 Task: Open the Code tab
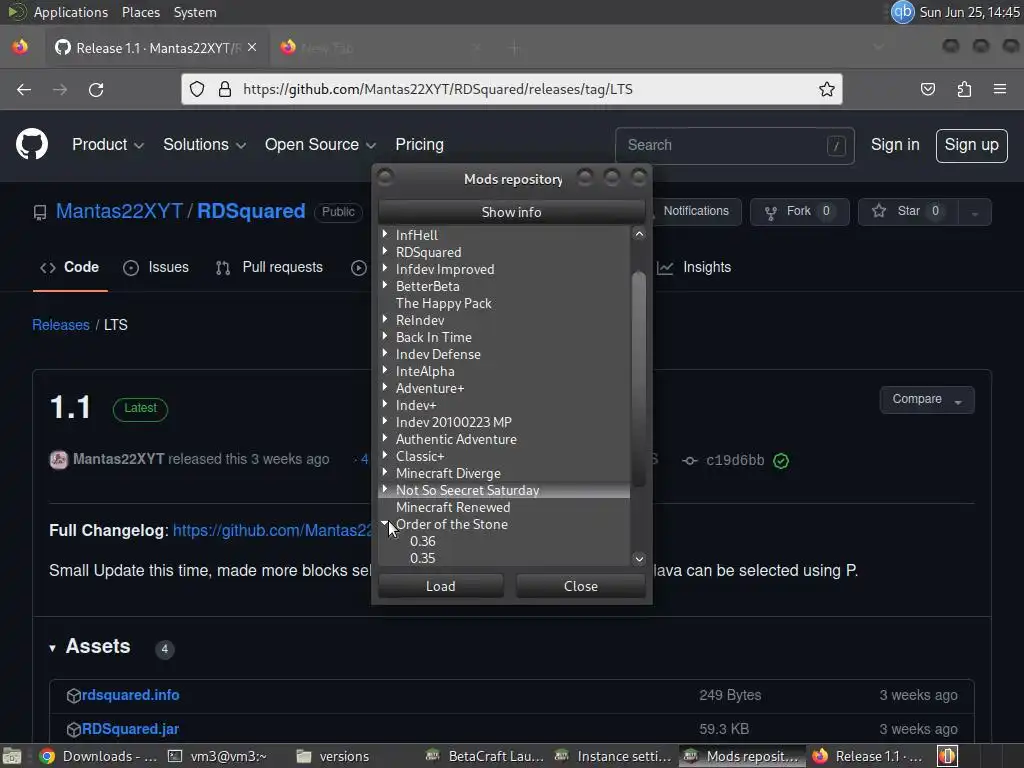(70, 267)
